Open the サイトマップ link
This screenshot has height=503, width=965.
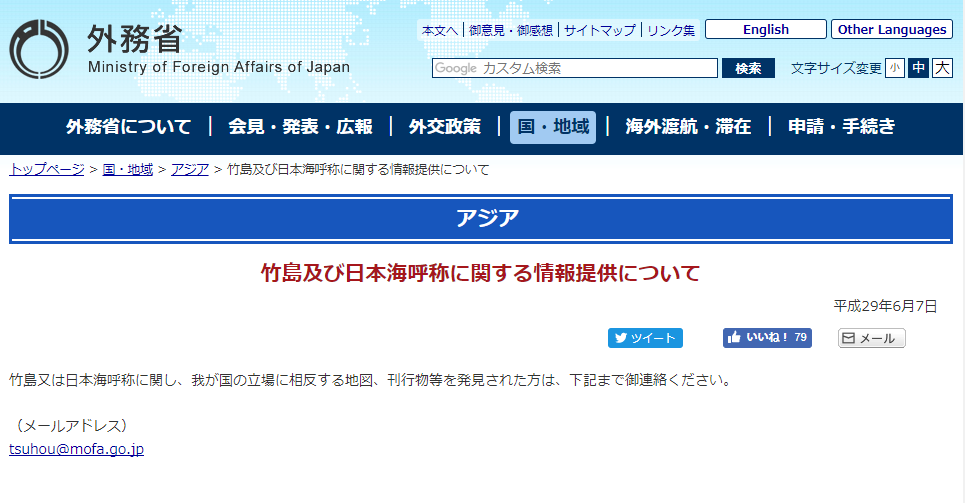599,30
